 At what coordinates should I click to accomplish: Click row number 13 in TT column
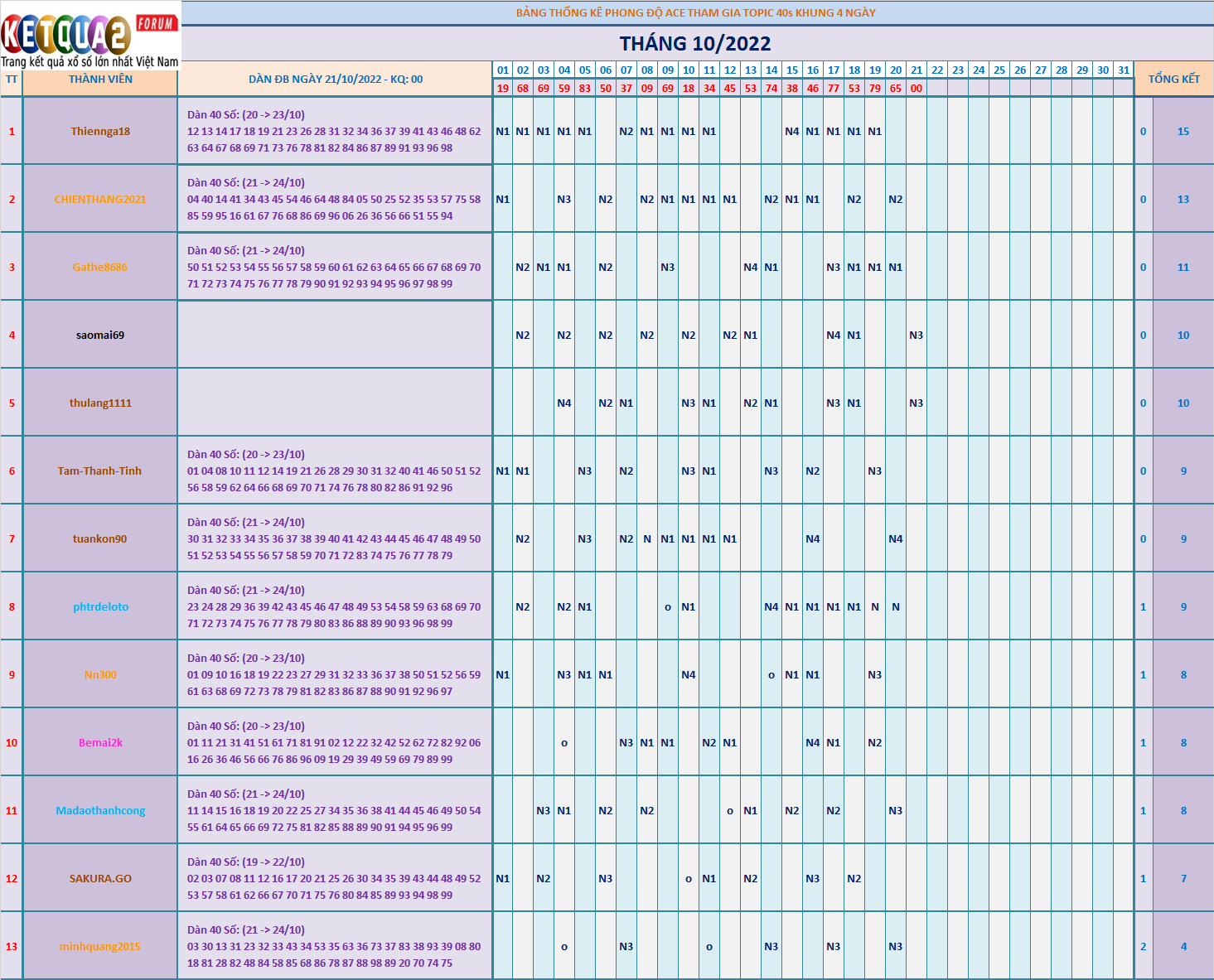point(12,946)
